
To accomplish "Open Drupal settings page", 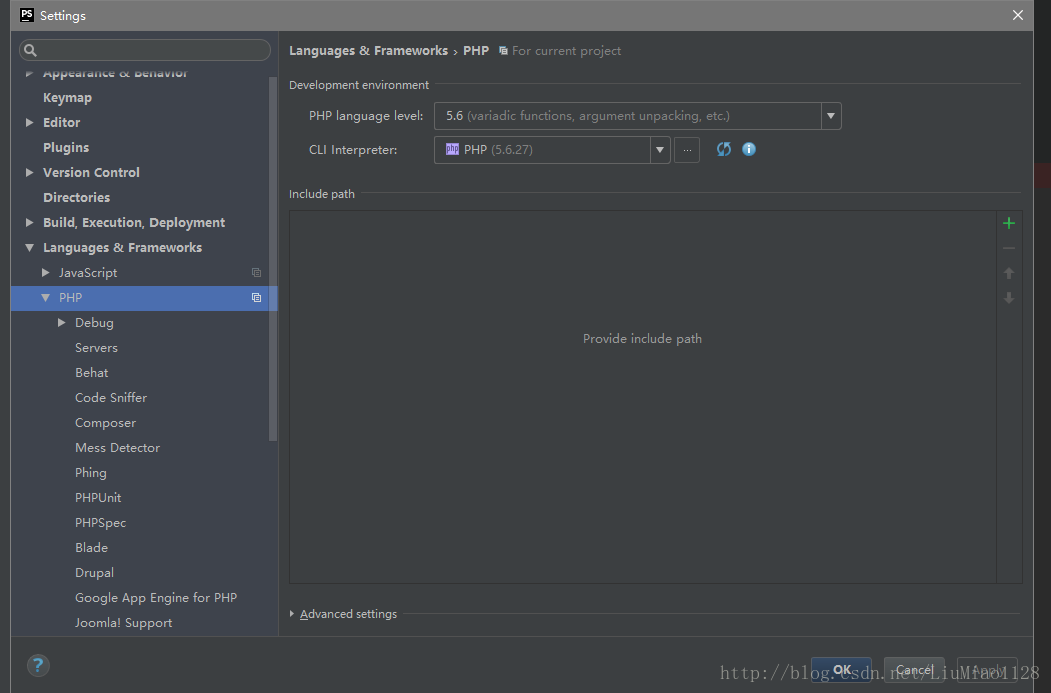I will [x=94, y=573].
